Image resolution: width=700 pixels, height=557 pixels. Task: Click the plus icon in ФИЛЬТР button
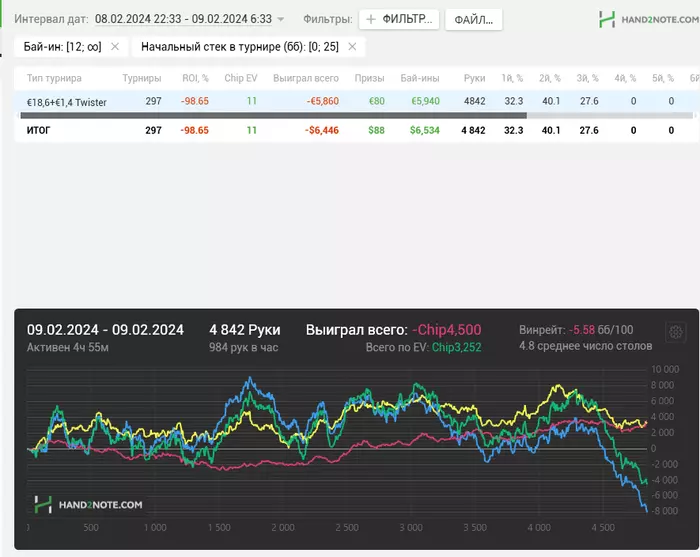coord(371,19)
